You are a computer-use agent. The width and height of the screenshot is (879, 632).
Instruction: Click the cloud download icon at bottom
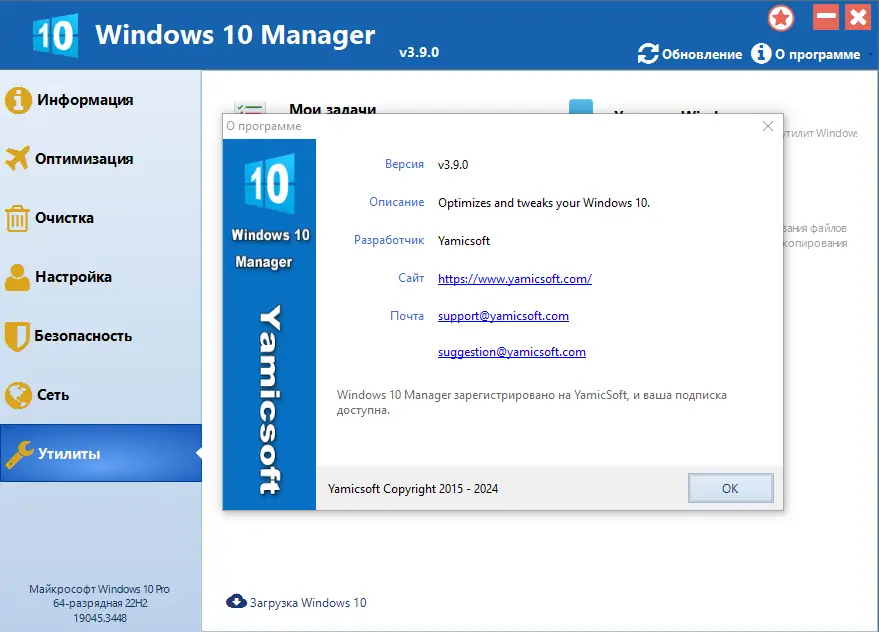coord(236,601)
